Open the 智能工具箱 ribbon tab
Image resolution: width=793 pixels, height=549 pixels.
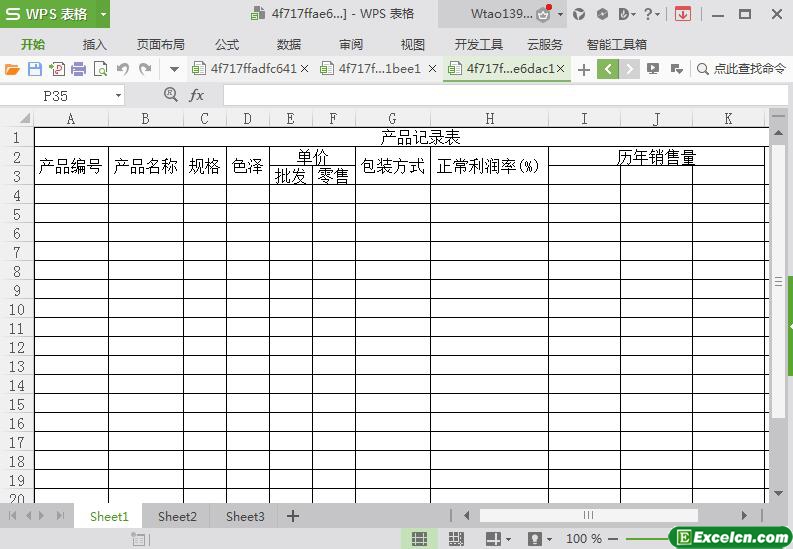tap(616, 44)
